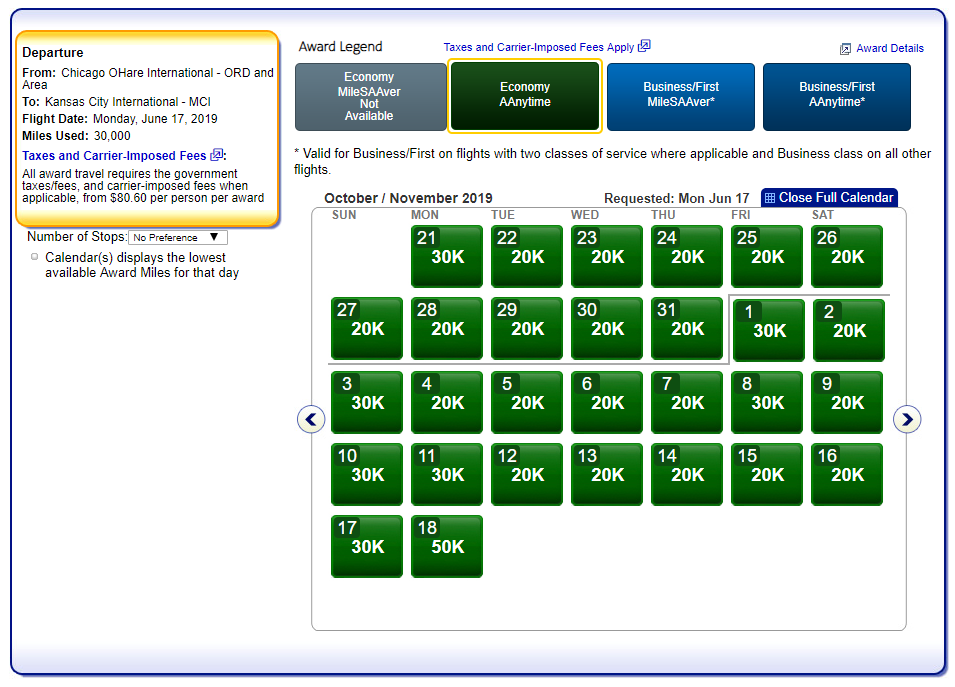Click the previous month arrow icon
Viewport: 955px width, 687px height.
tap(311, 420)
